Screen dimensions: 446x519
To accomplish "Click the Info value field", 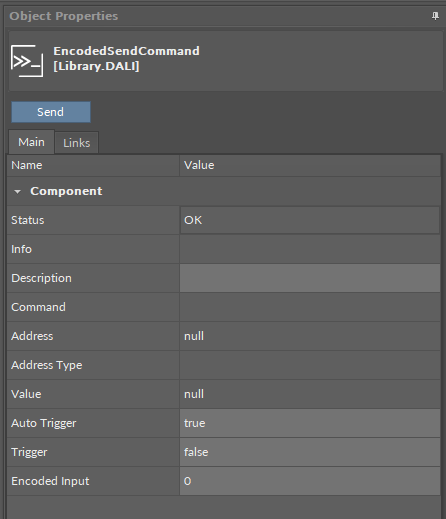I will [310, 249].
